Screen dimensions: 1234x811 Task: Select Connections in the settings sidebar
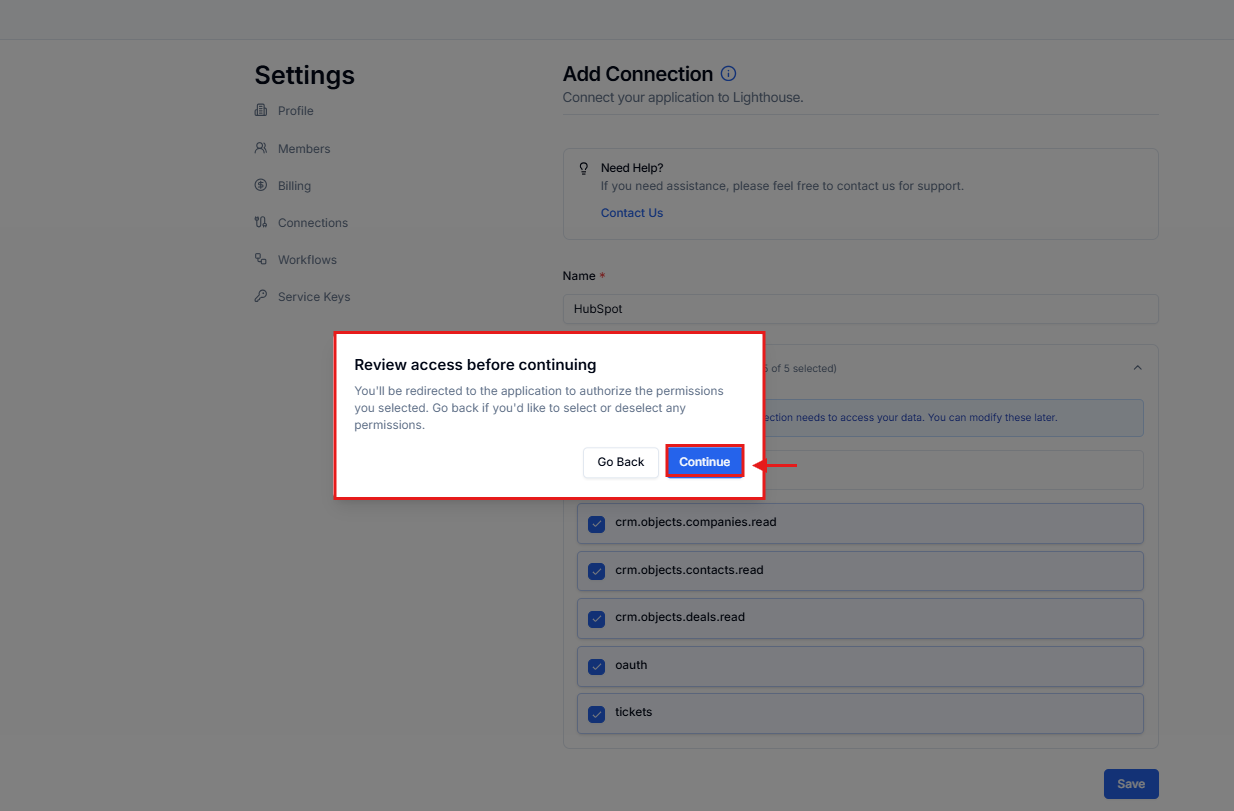tap(313, 223)
